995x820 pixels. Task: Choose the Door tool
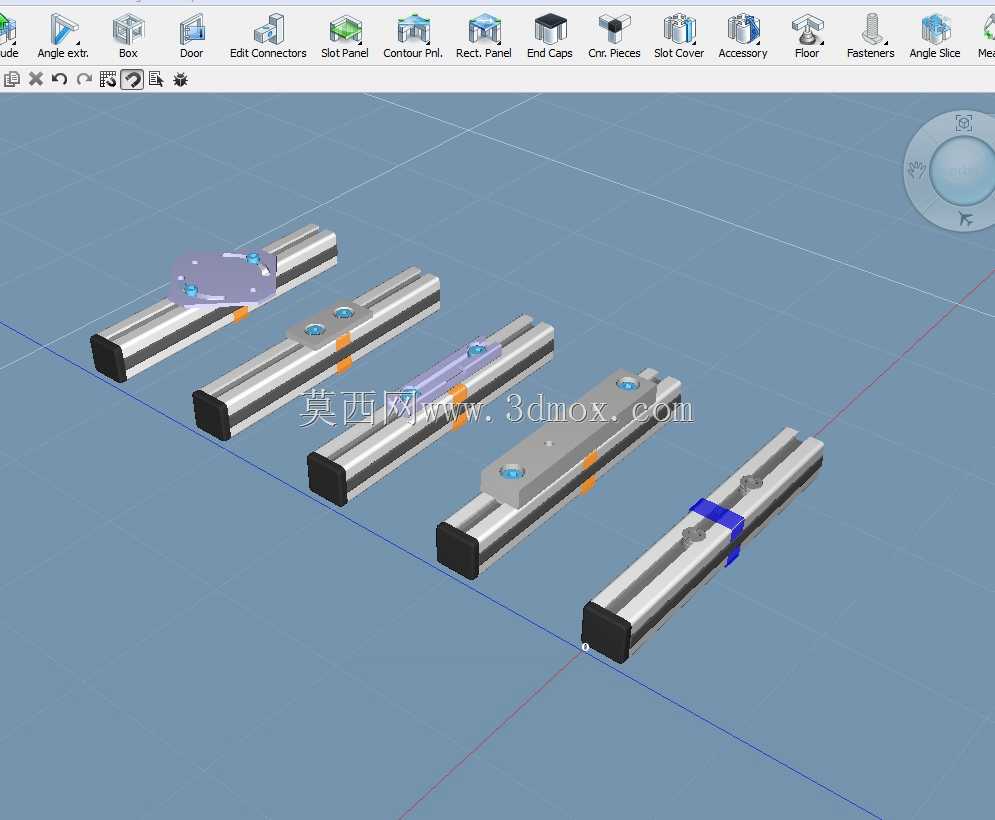tap(192, 36)
